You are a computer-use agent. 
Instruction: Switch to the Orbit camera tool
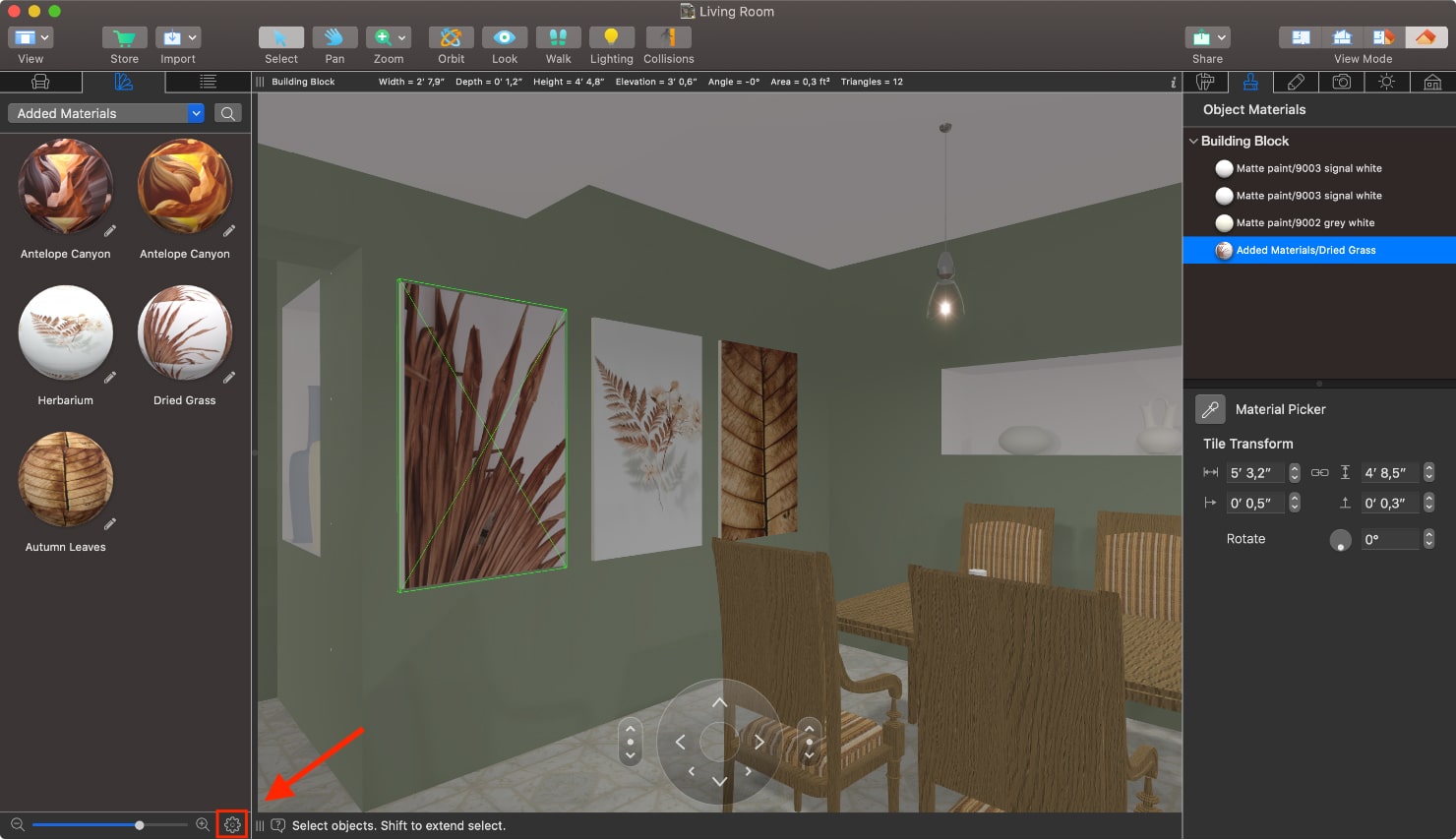[452, 37]
